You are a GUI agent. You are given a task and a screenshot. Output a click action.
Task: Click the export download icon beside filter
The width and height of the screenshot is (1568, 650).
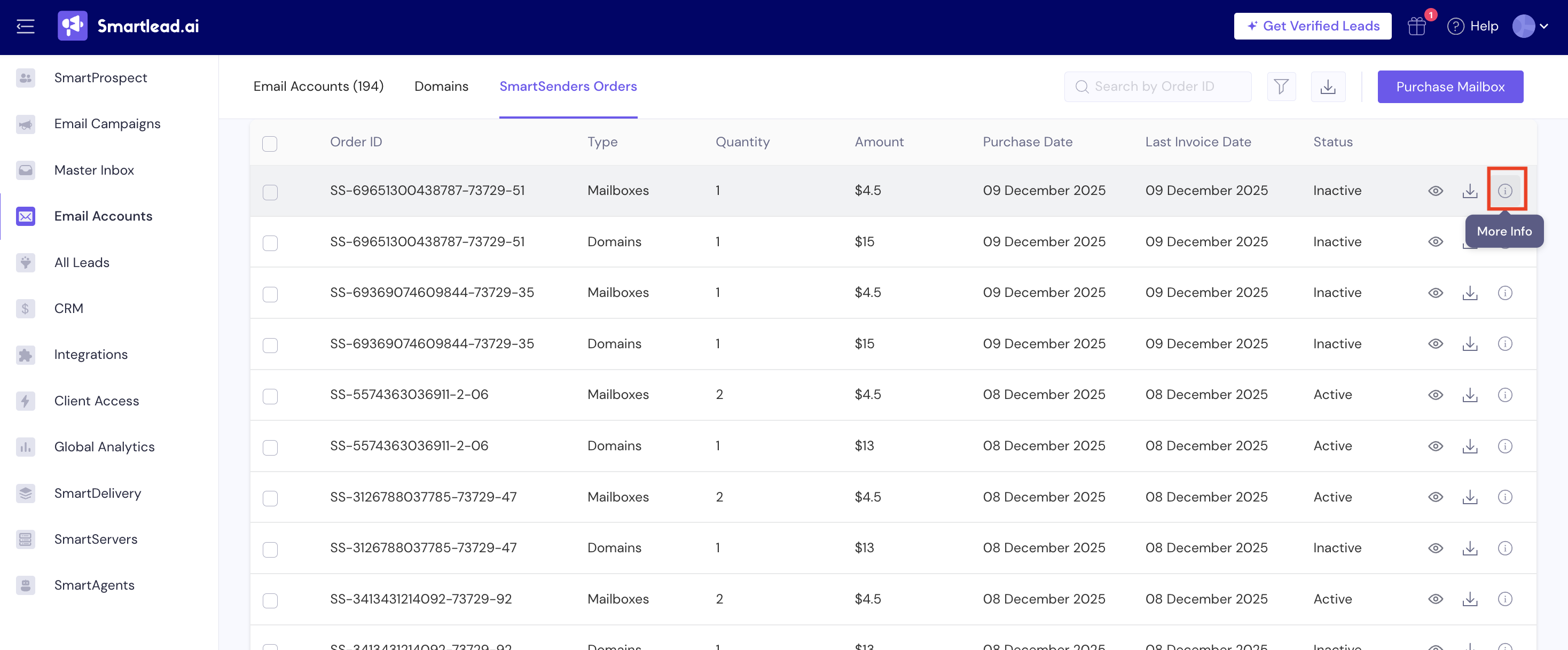tap(1328, 87)
